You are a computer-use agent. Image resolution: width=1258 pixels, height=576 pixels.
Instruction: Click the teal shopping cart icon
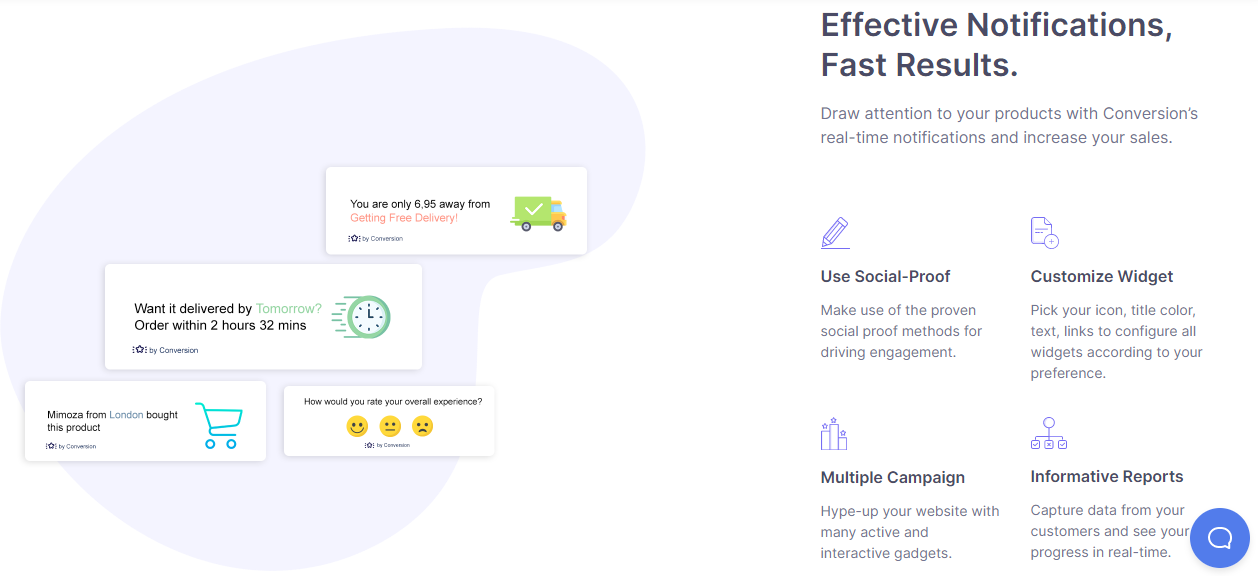pos(219,424)
